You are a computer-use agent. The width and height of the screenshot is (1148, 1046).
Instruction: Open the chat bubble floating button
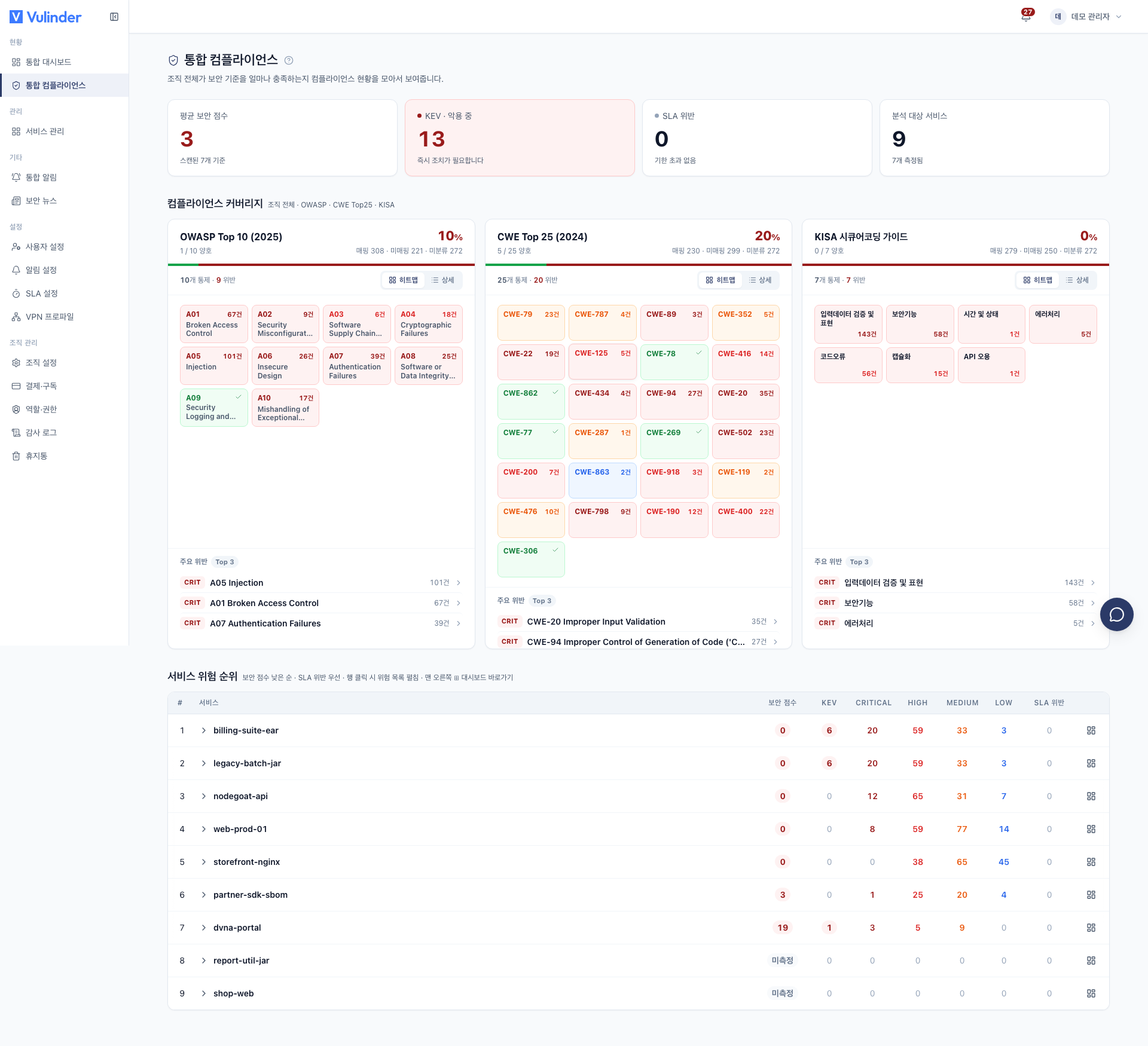tap(1116, 614)
